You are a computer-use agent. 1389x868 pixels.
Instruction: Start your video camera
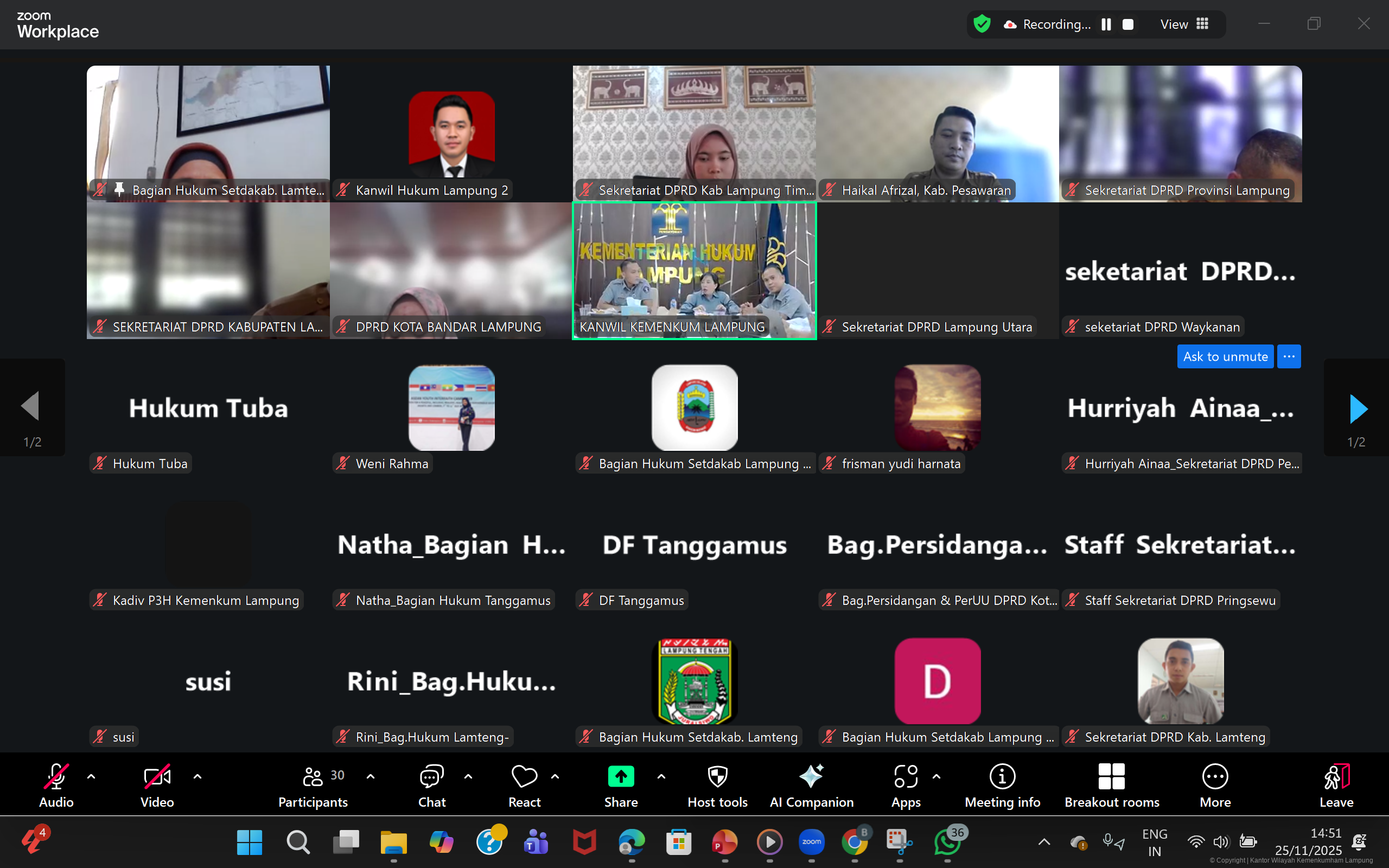[x=156, y=781]
